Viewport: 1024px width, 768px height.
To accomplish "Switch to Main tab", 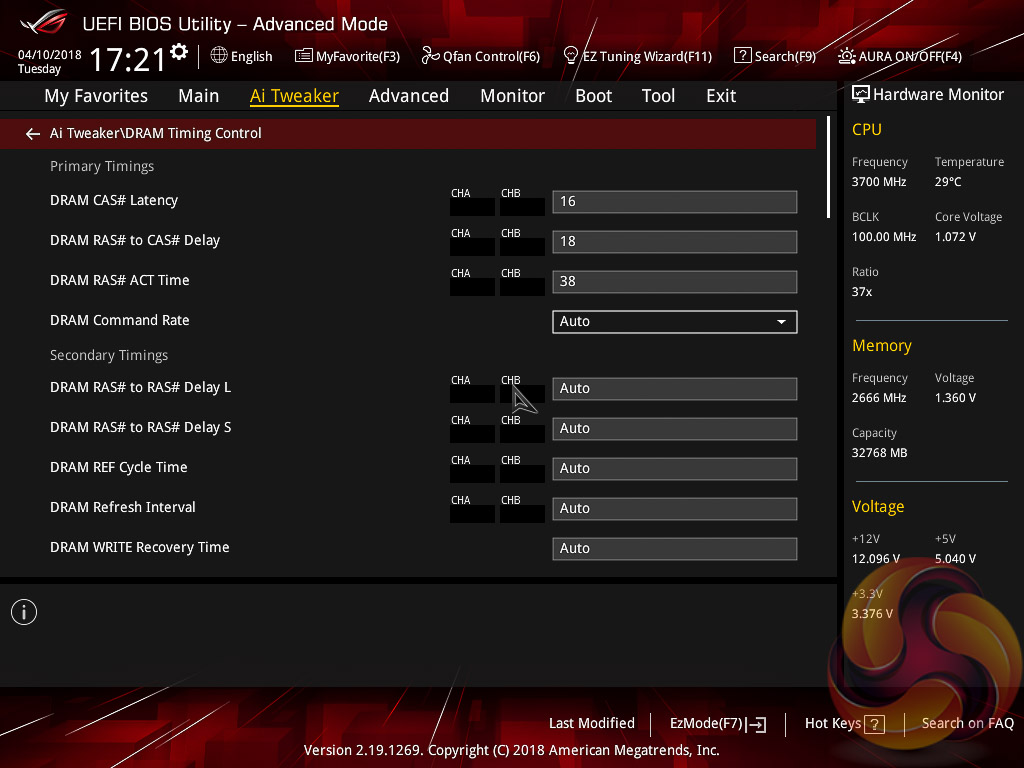I will coord(199,96).
